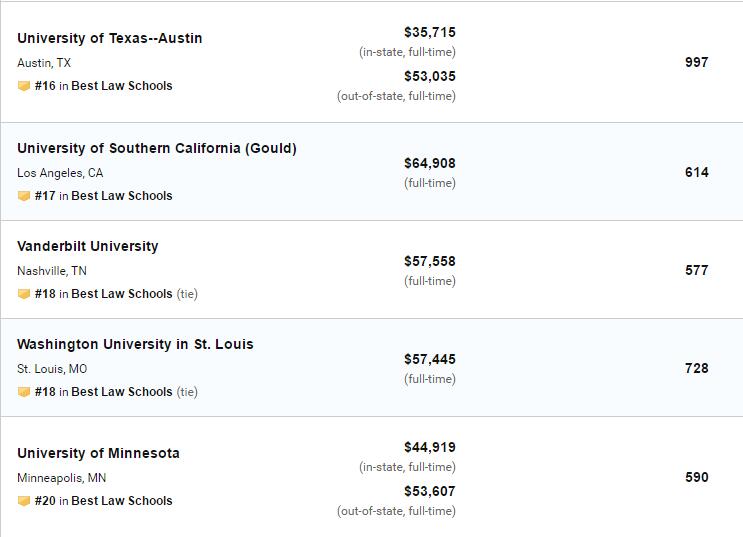Screen dimensions: 743x537
Task: Click the #17 in Best Law Schools link
Action: tap(103, 196)
